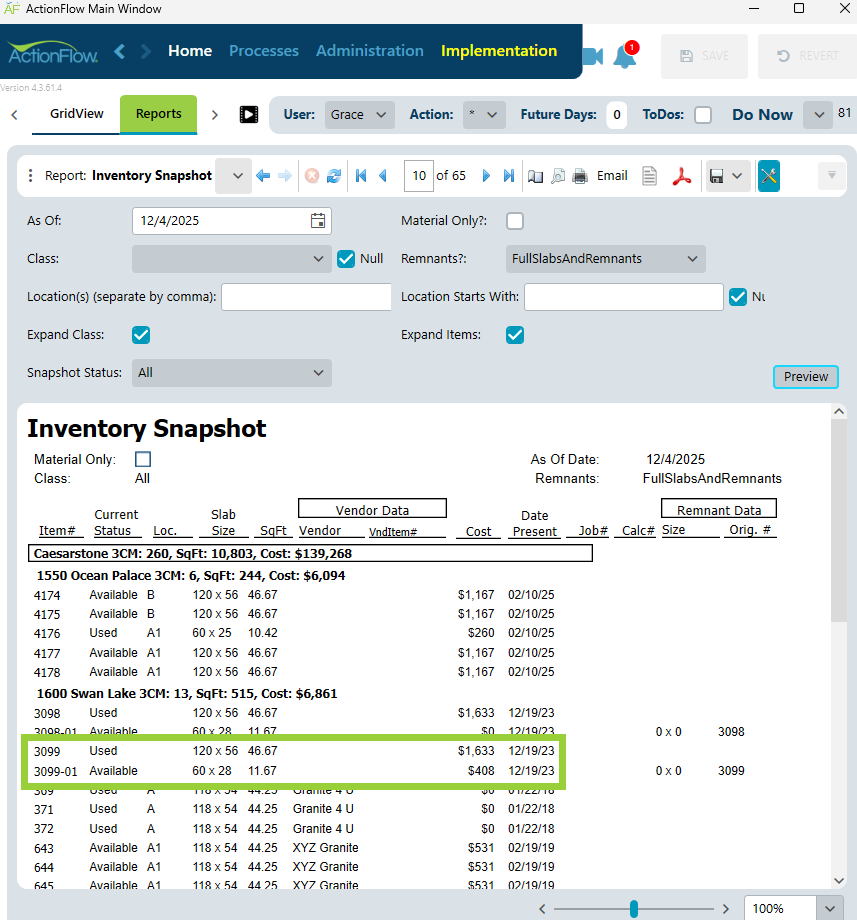The height and width of the screenshot is (920, 857).
Task: Select the Reports tab
Action: (x=158, y=114)
